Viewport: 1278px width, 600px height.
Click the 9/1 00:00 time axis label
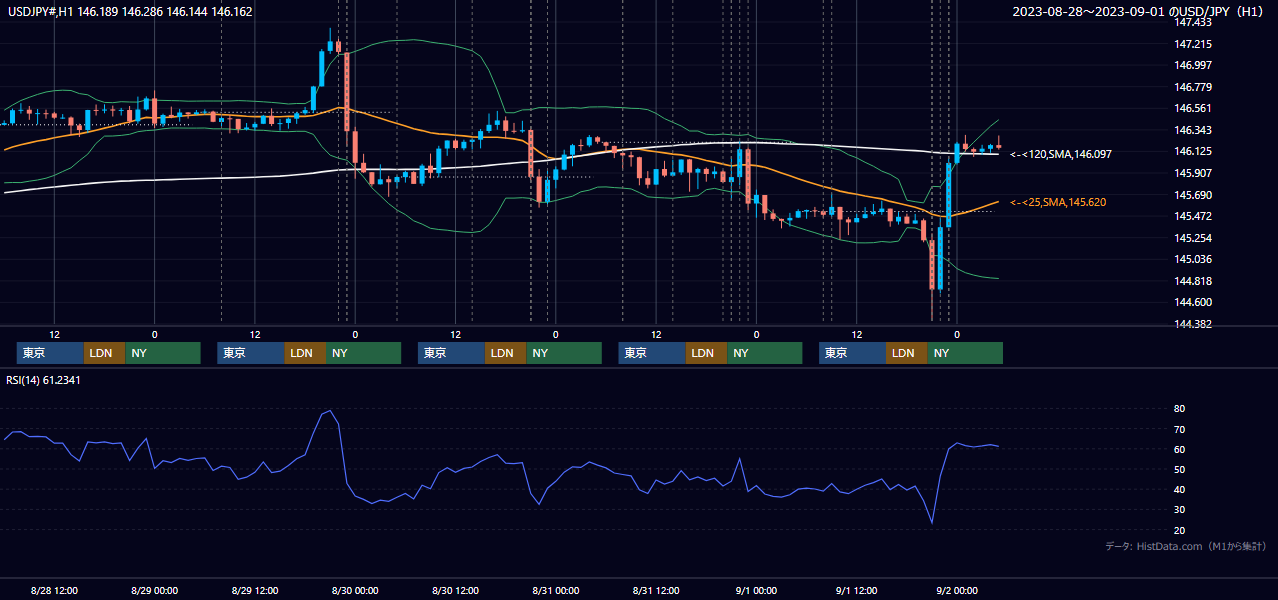click(756, 591)
